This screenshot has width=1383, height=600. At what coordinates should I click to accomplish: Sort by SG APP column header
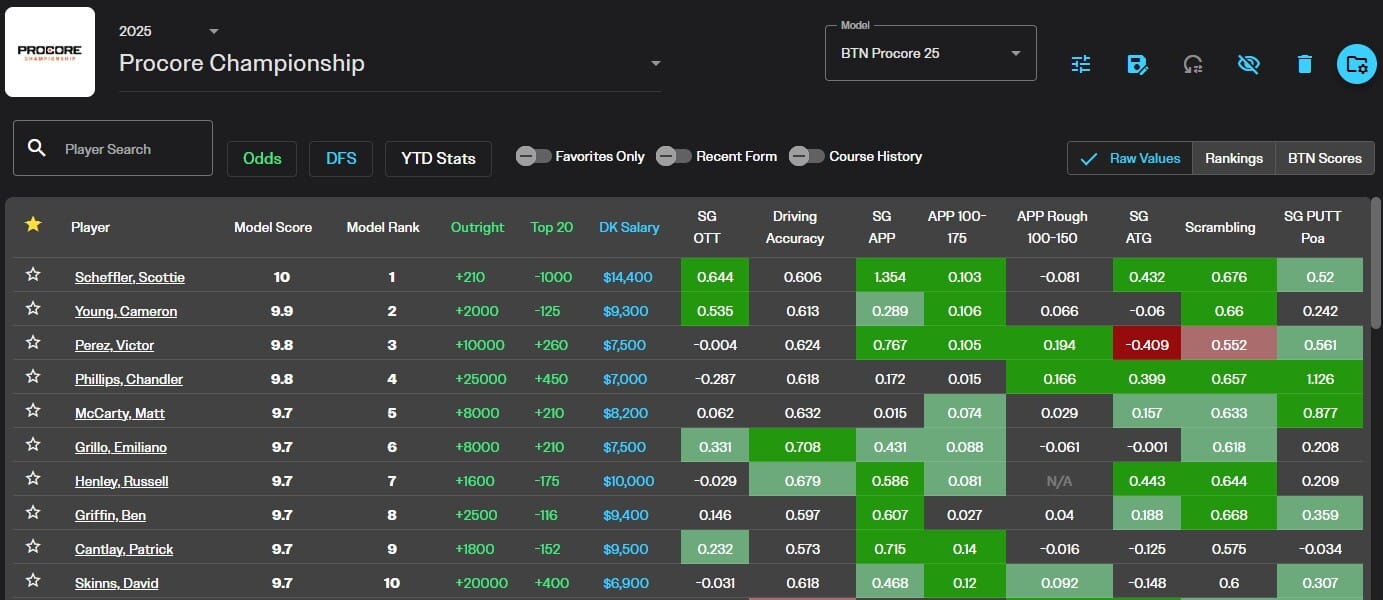(883, 227)
